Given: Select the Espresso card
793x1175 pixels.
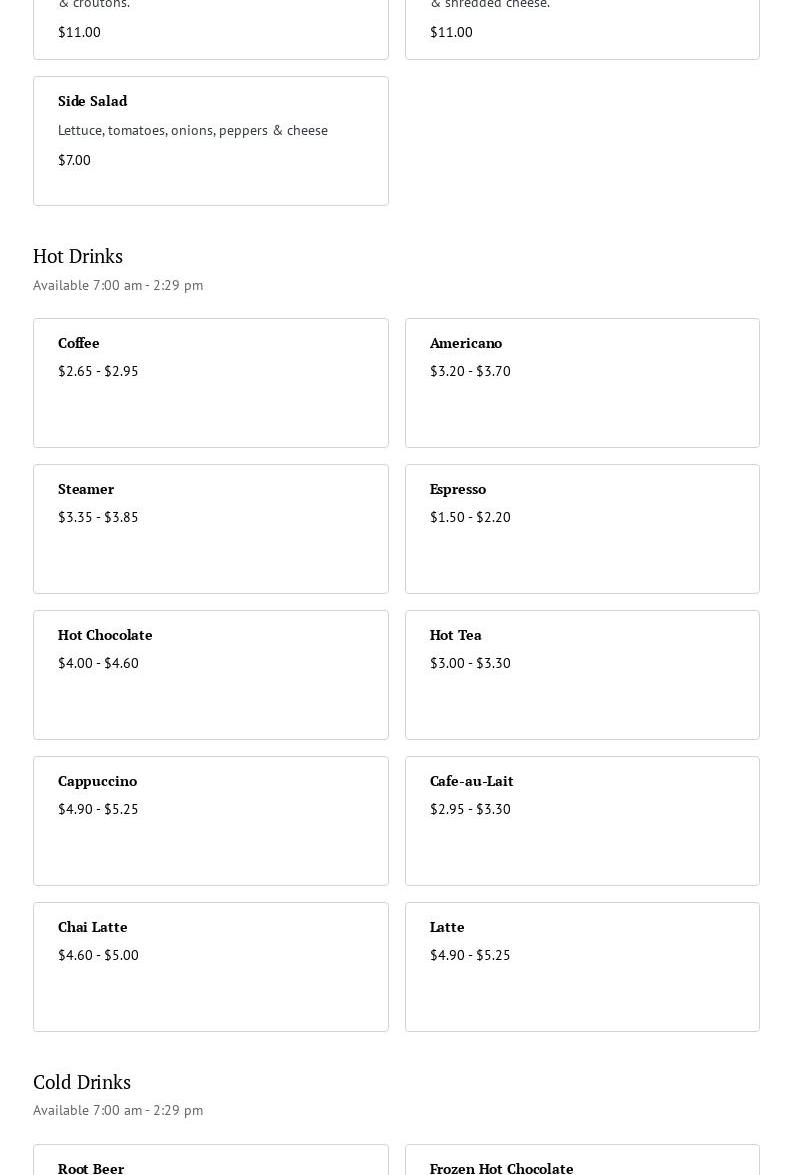Looking at the screenshot, I should tap(582, 528).
